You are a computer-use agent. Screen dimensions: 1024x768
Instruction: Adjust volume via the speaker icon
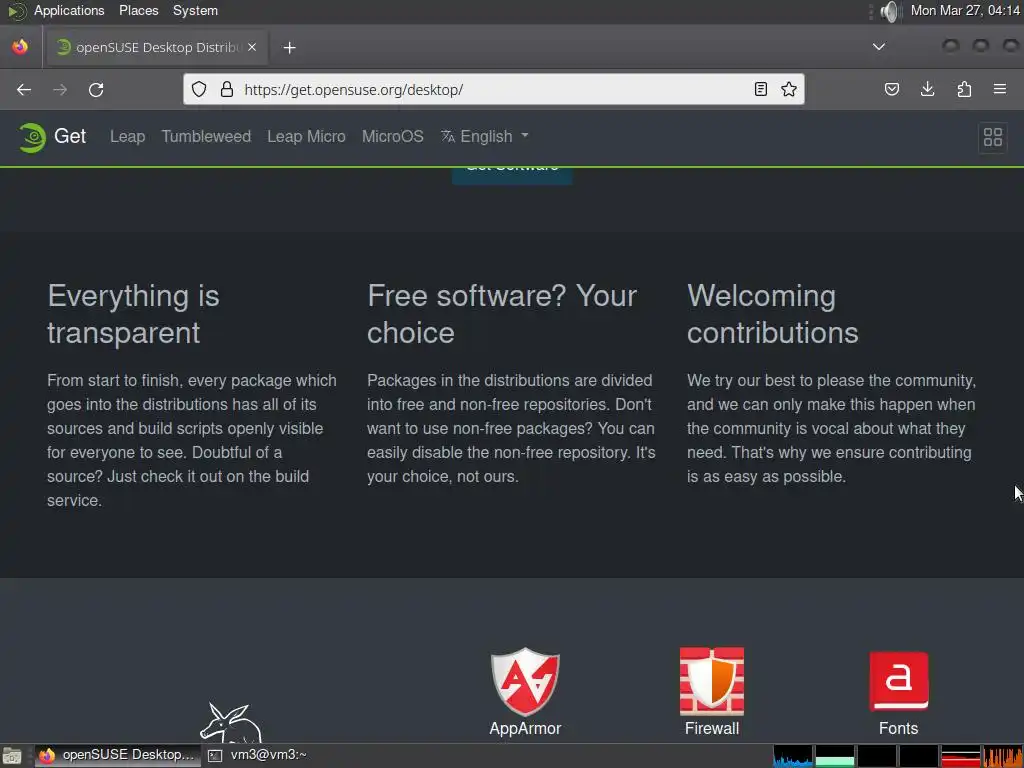[888, 11]
